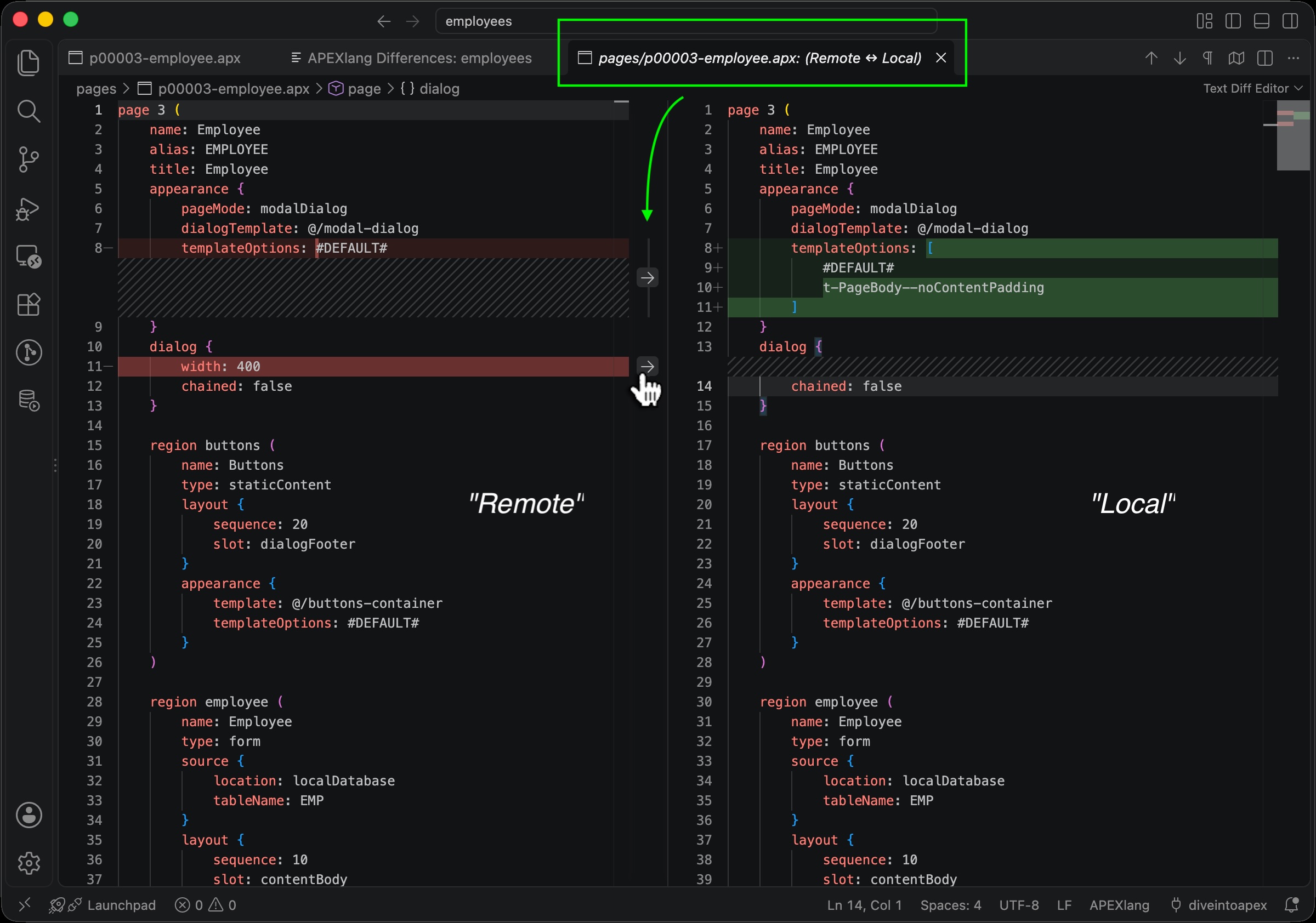This screenshot has height=923, width=1316.
Task: Open the Accounts menu icon
Action: coord(28,814)
